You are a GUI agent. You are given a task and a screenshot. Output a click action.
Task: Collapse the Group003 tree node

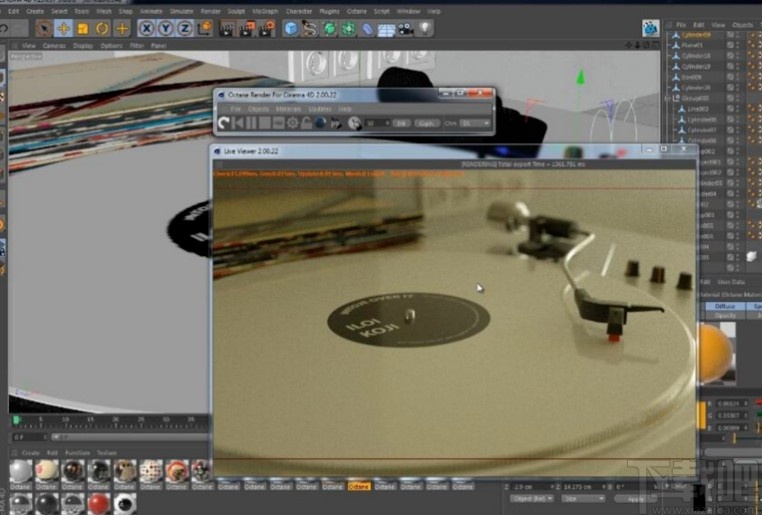(668, 98)
